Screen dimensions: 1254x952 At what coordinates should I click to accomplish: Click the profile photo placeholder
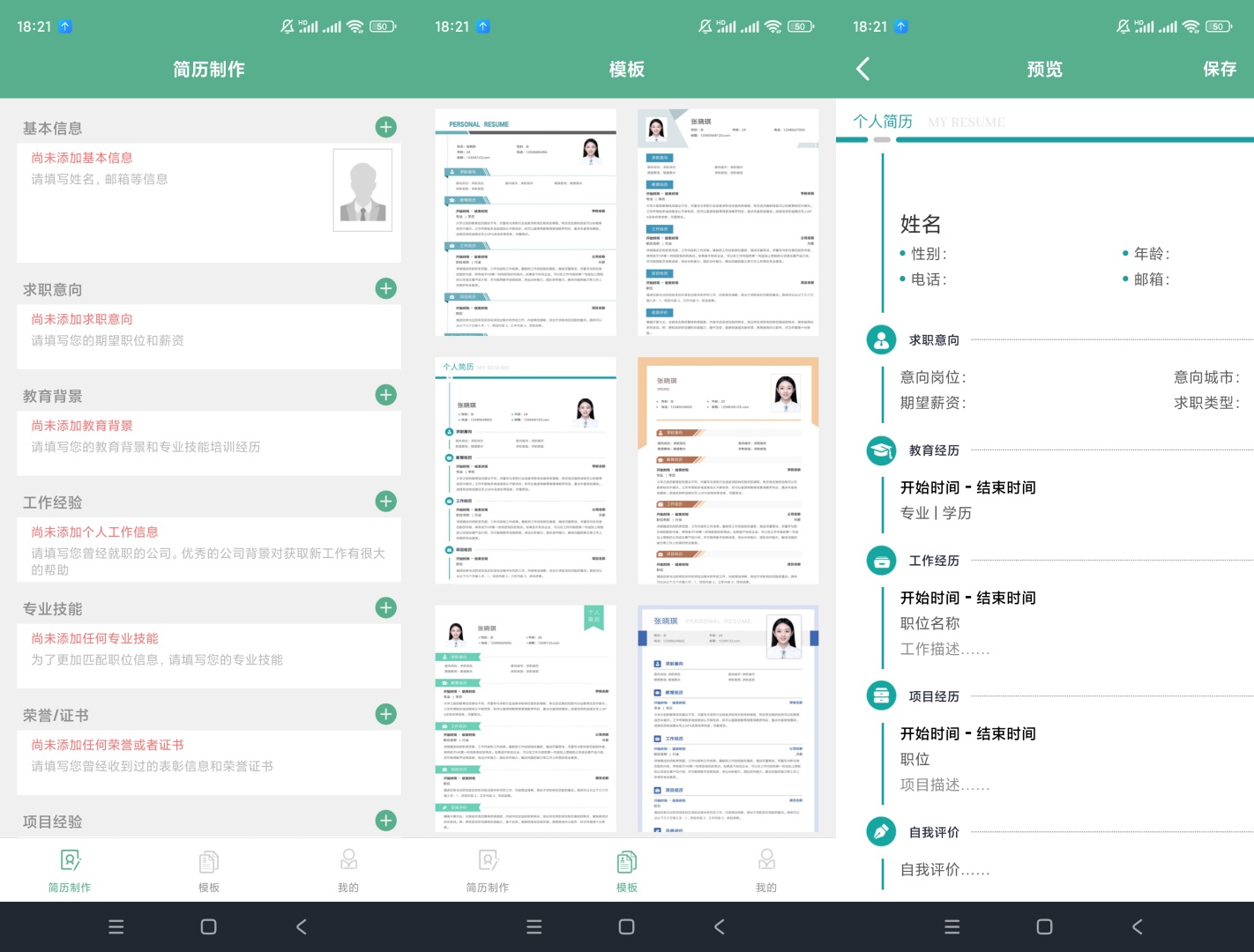(x=362, y=190)
